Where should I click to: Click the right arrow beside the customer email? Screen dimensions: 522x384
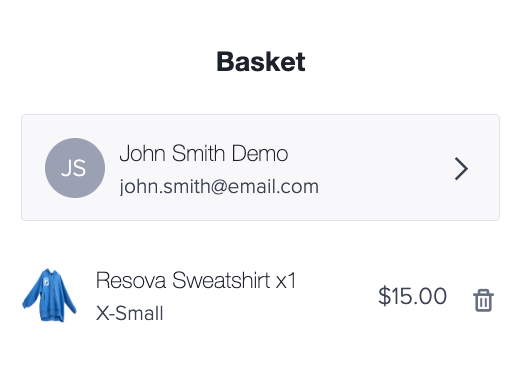[x=461, y=169]
